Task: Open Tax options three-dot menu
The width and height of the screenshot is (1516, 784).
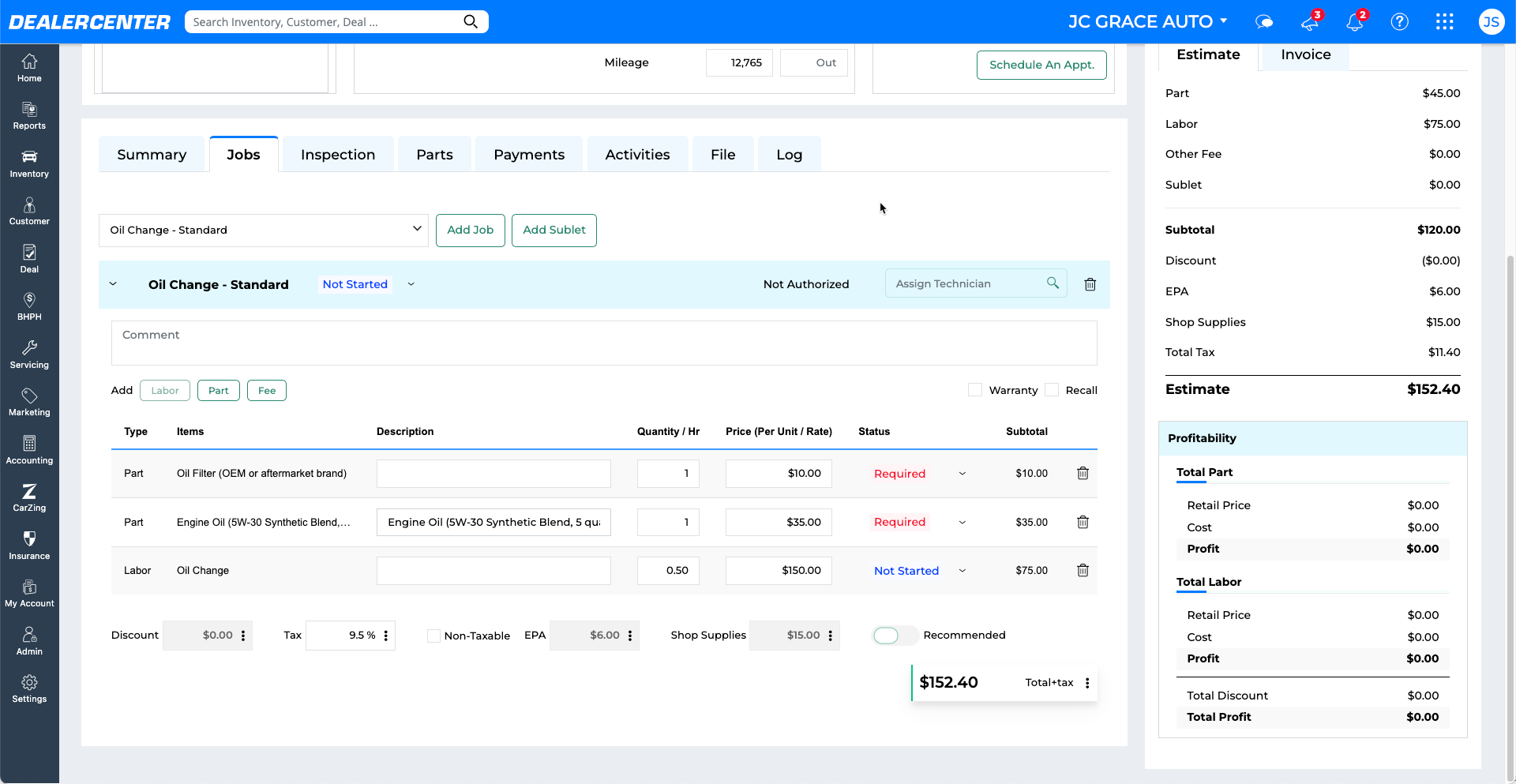Action: coord(386,636)
